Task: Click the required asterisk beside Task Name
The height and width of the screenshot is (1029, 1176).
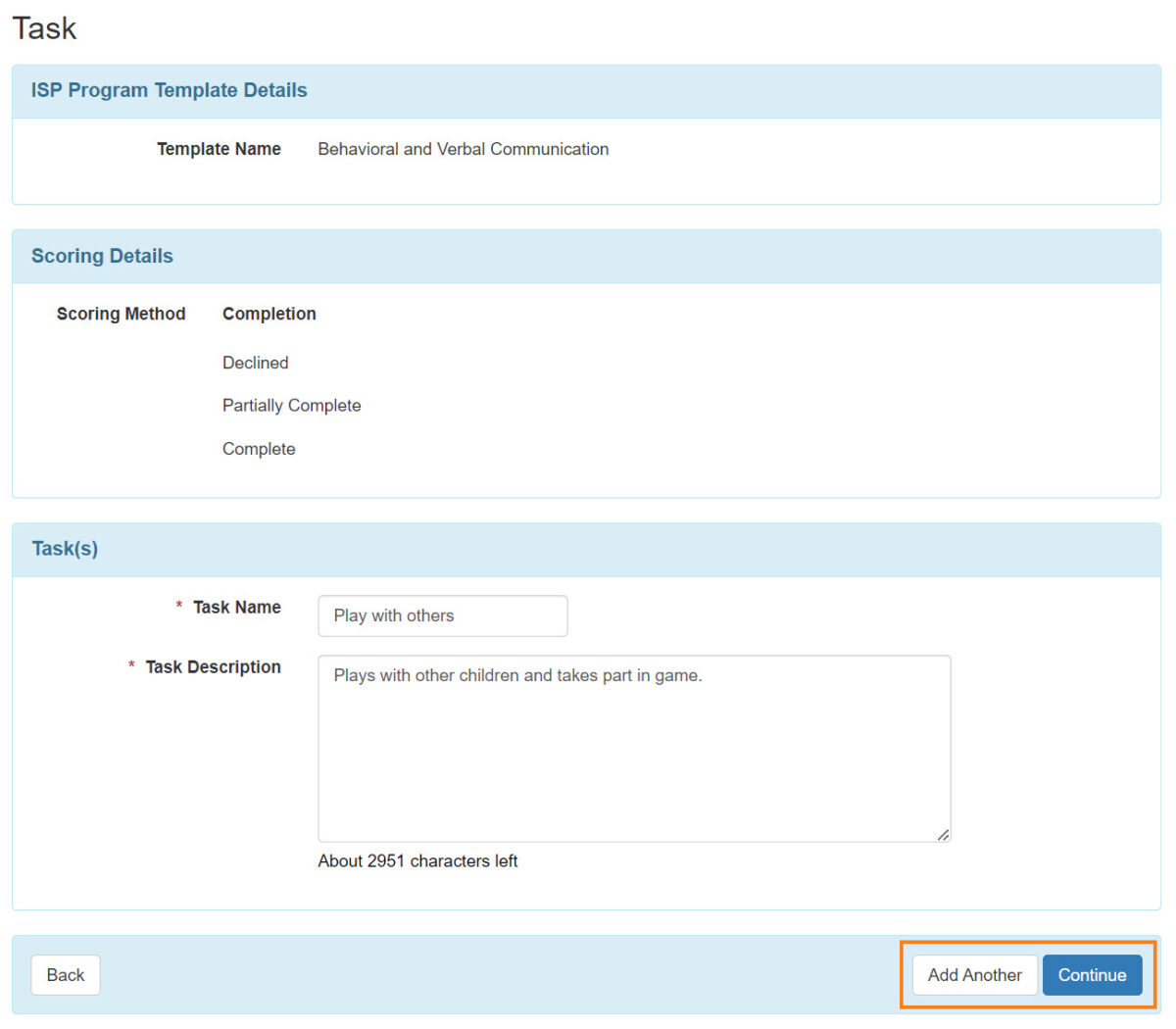Action: [x=177, y=608]
